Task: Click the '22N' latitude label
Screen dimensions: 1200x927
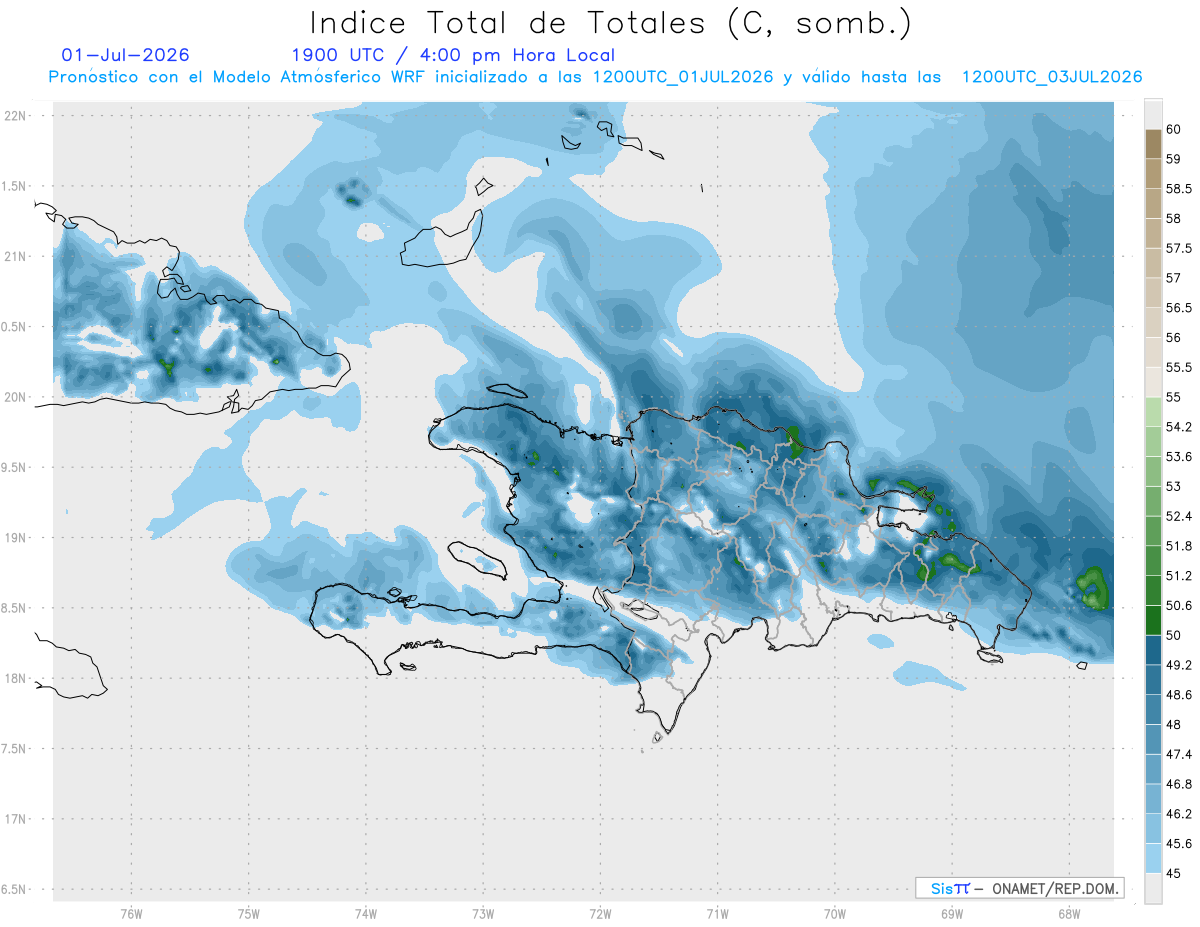Action: point(14,116)
